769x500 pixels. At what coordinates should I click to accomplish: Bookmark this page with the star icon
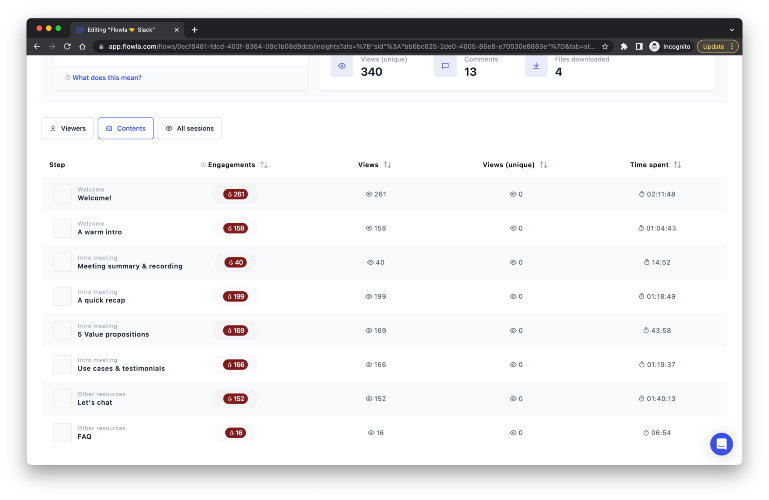[605, 47]
